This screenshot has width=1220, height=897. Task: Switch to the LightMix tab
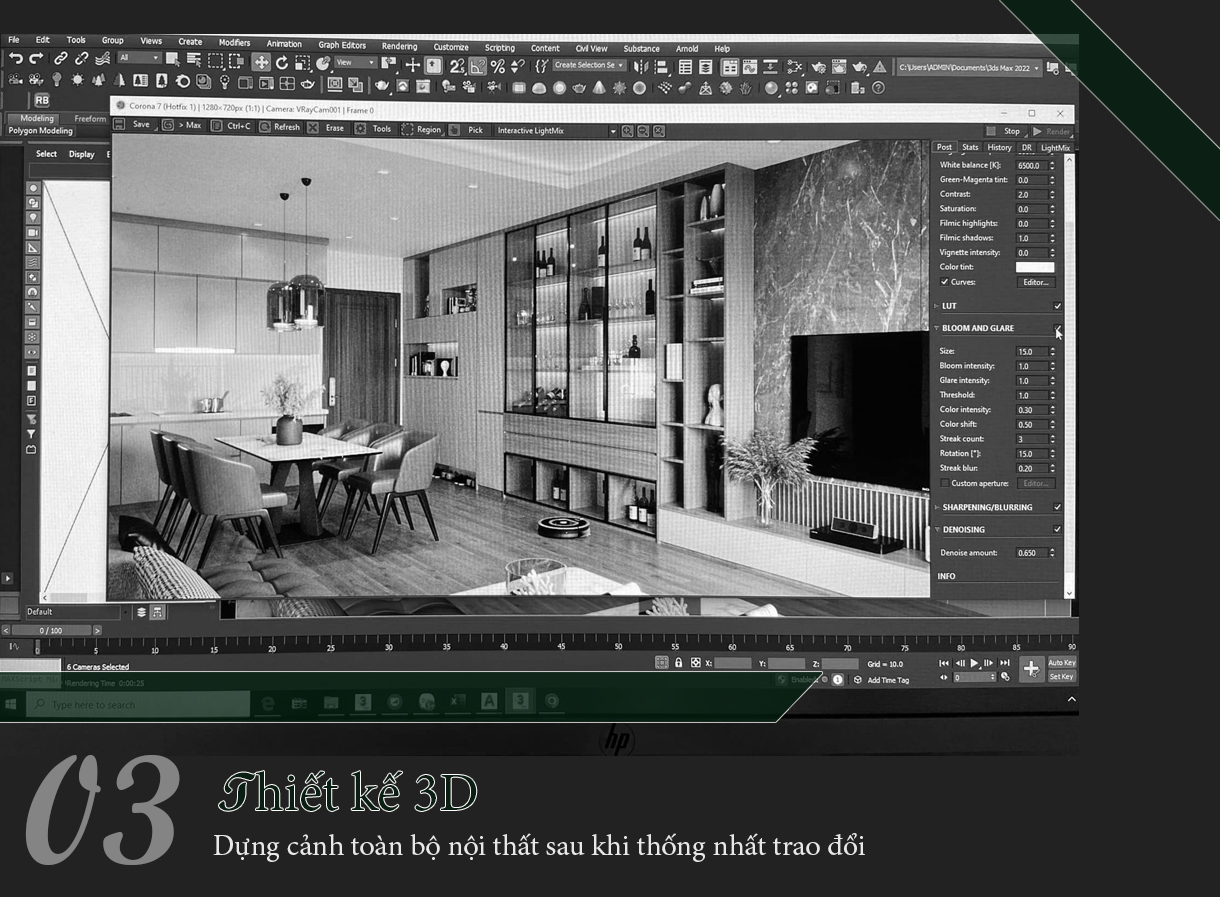coord(1055,148)
